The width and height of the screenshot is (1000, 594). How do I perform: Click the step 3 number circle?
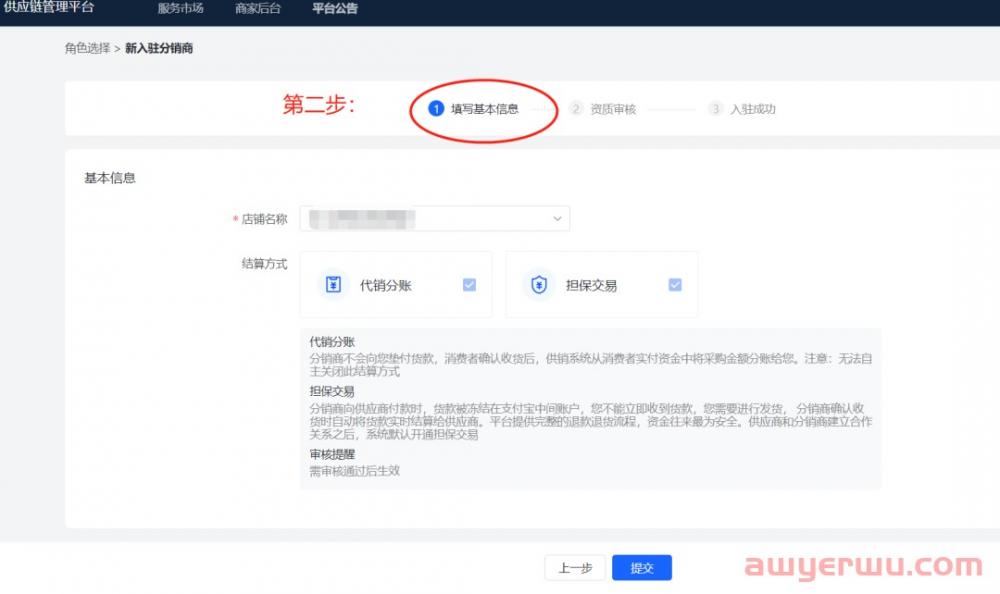(715, 109)
